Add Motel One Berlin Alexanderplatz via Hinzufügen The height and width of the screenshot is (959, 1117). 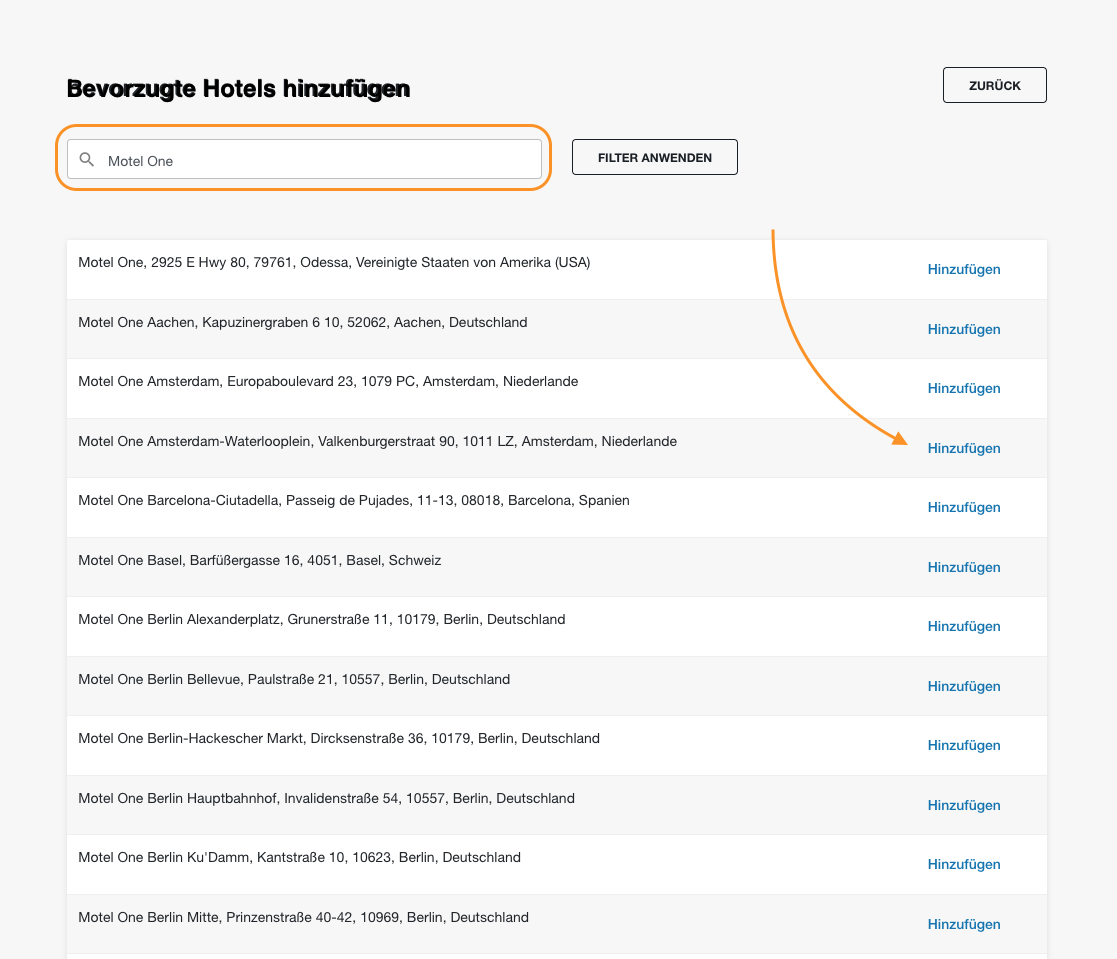(x=964, y=626)
